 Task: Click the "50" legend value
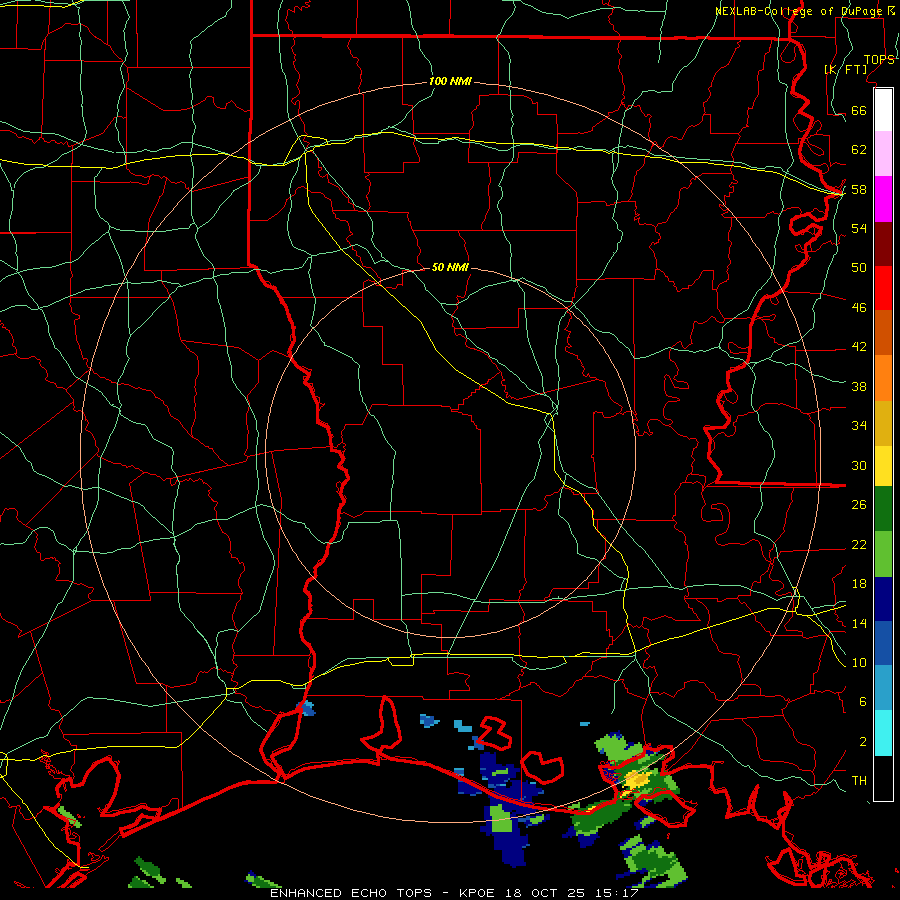coord(859,267)
